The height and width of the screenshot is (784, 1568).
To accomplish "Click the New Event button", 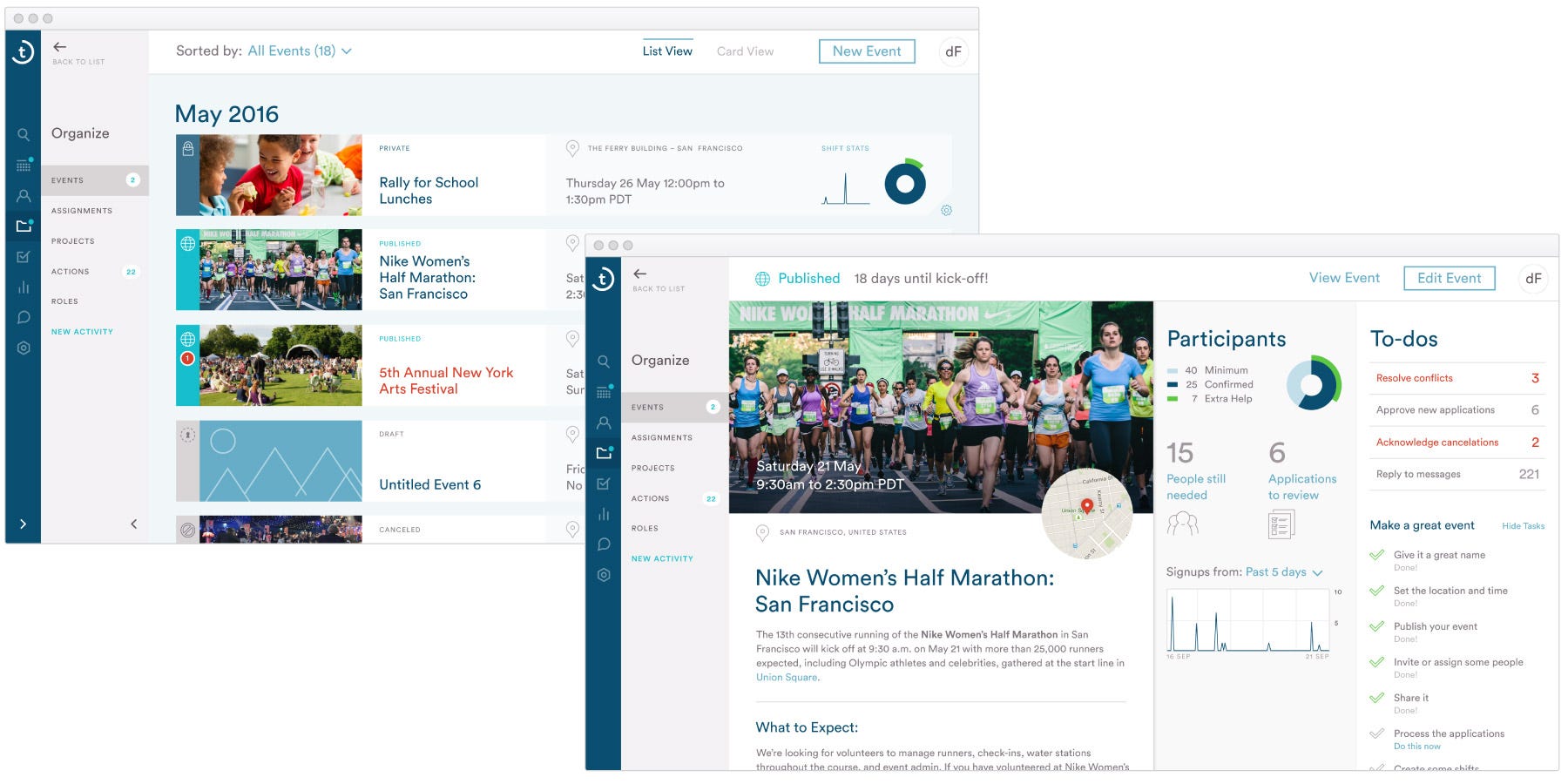I will pyautogui.click(x=867, y=51).
